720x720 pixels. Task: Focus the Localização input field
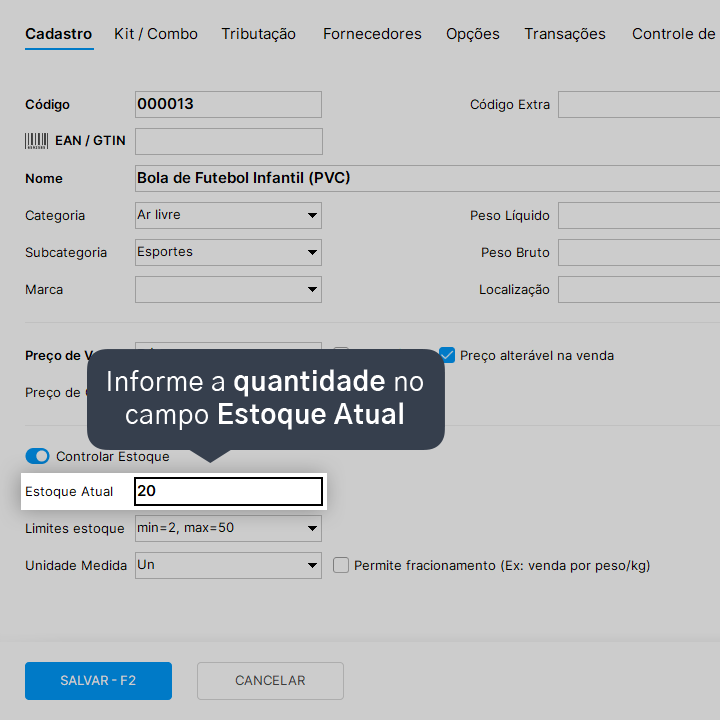(x=639, y=289)
